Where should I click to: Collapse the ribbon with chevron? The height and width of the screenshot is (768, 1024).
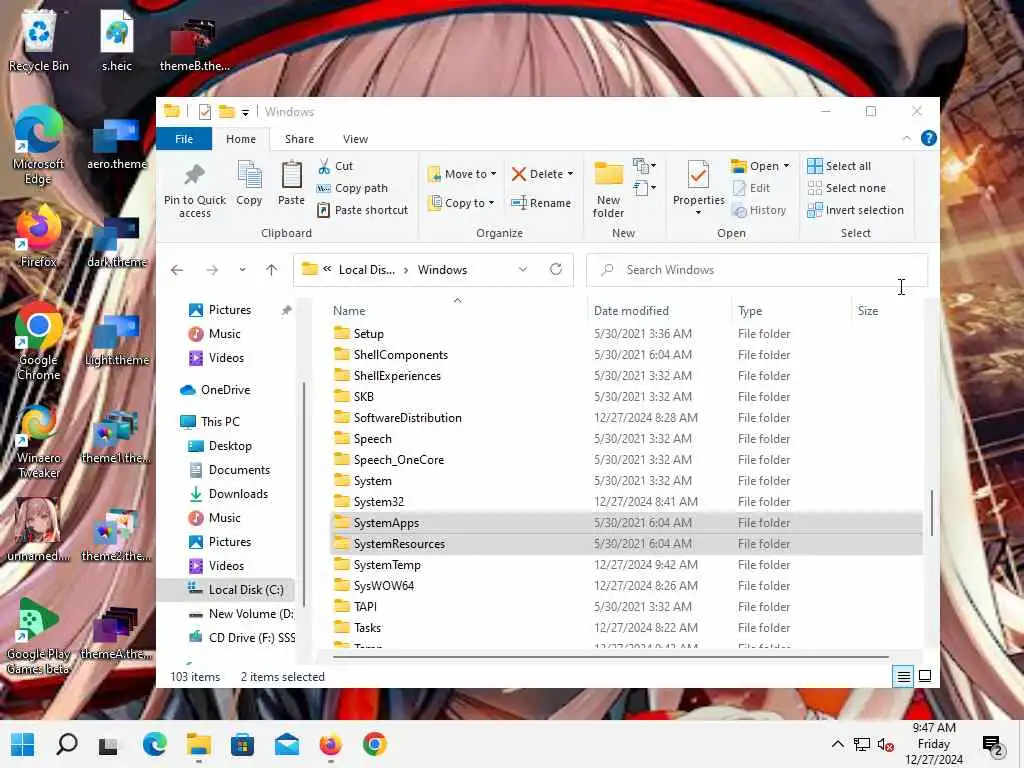[906, 138]
